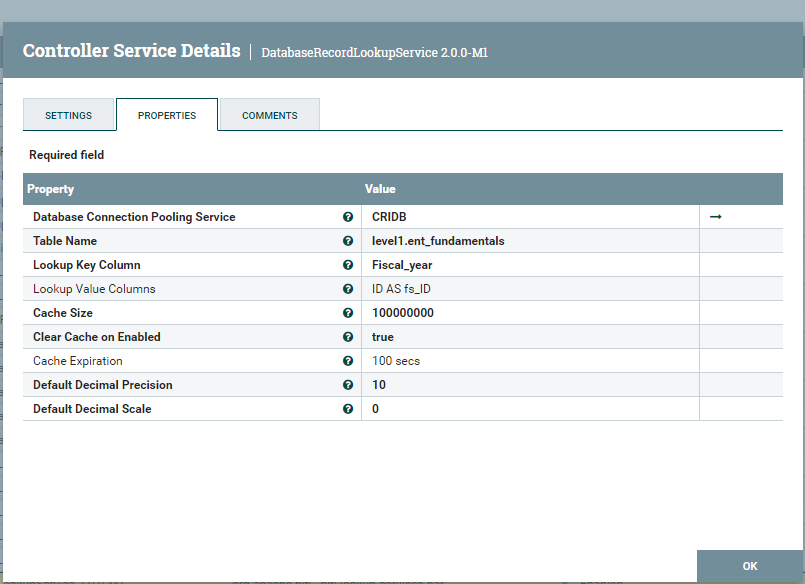Click help icon for Database Connection Pooling Service

pyautogui.click(x=348, y=217)
